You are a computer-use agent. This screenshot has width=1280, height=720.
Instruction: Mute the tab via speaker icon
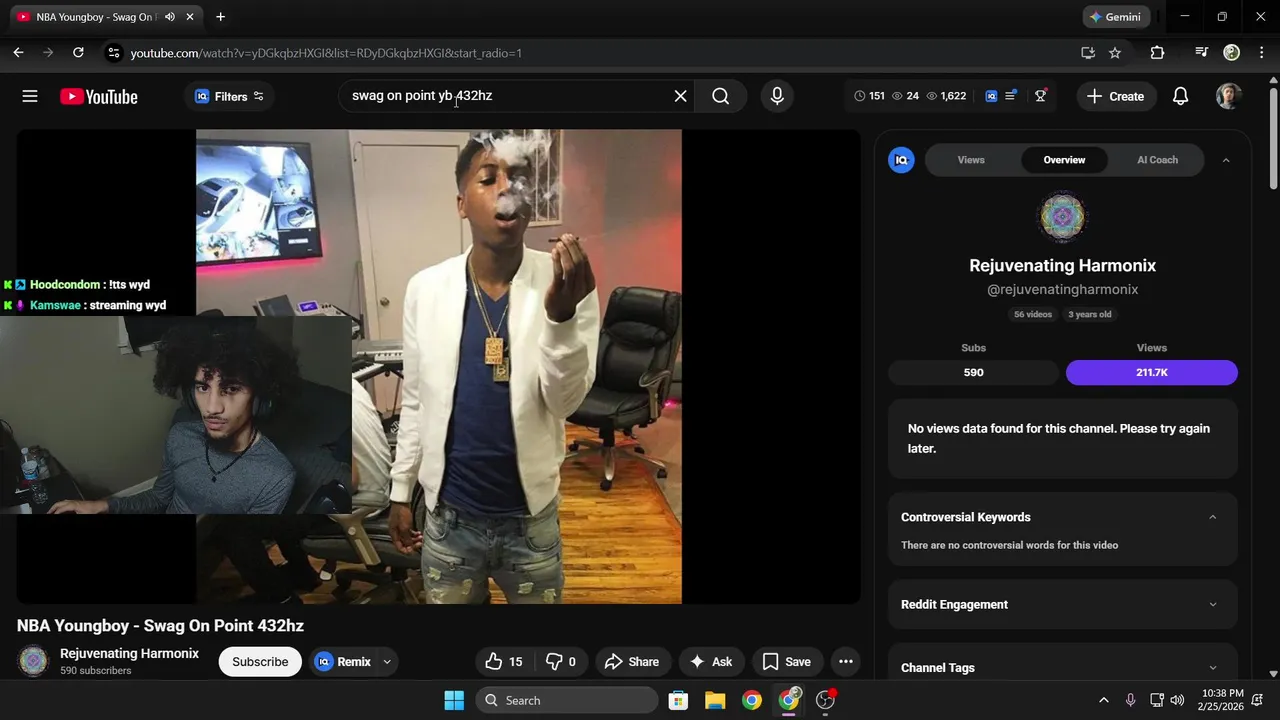[170, 17]
